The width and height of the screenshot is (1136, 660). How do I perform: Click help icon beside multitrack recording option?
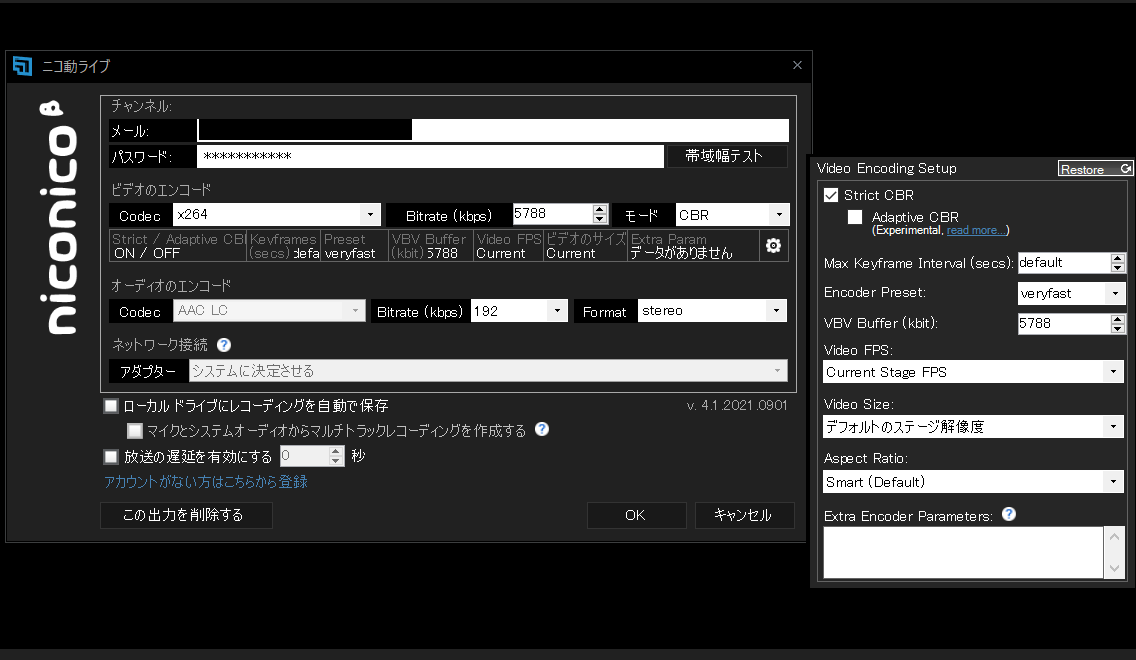click(x=542, y=429)
